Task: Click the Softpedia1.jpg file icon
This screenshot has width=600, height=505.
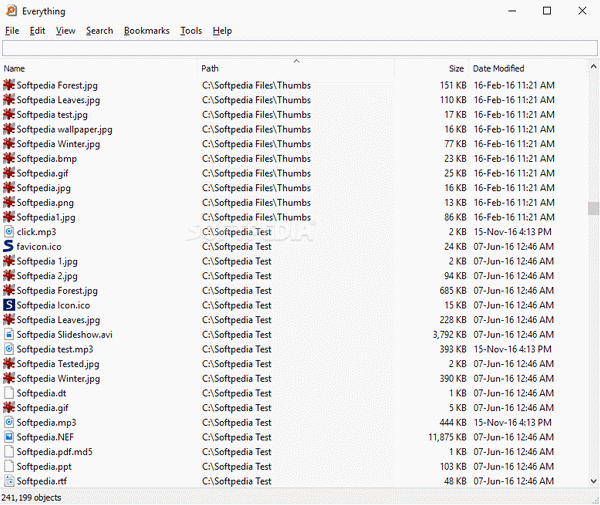Action: point(9,217)
